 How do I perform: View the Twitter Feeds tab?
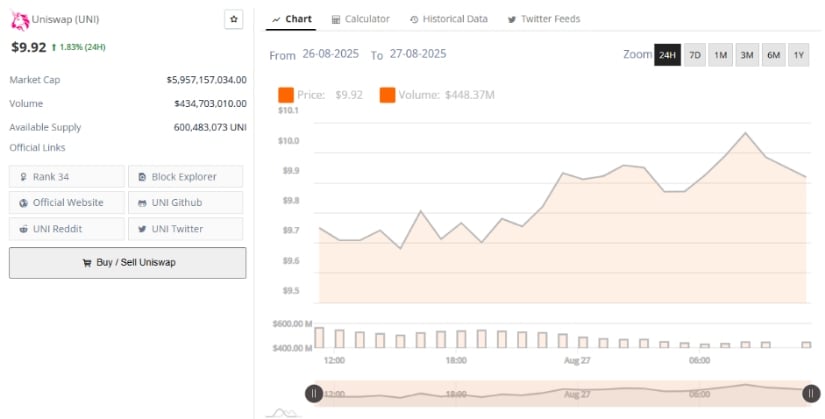pos(544,19)
